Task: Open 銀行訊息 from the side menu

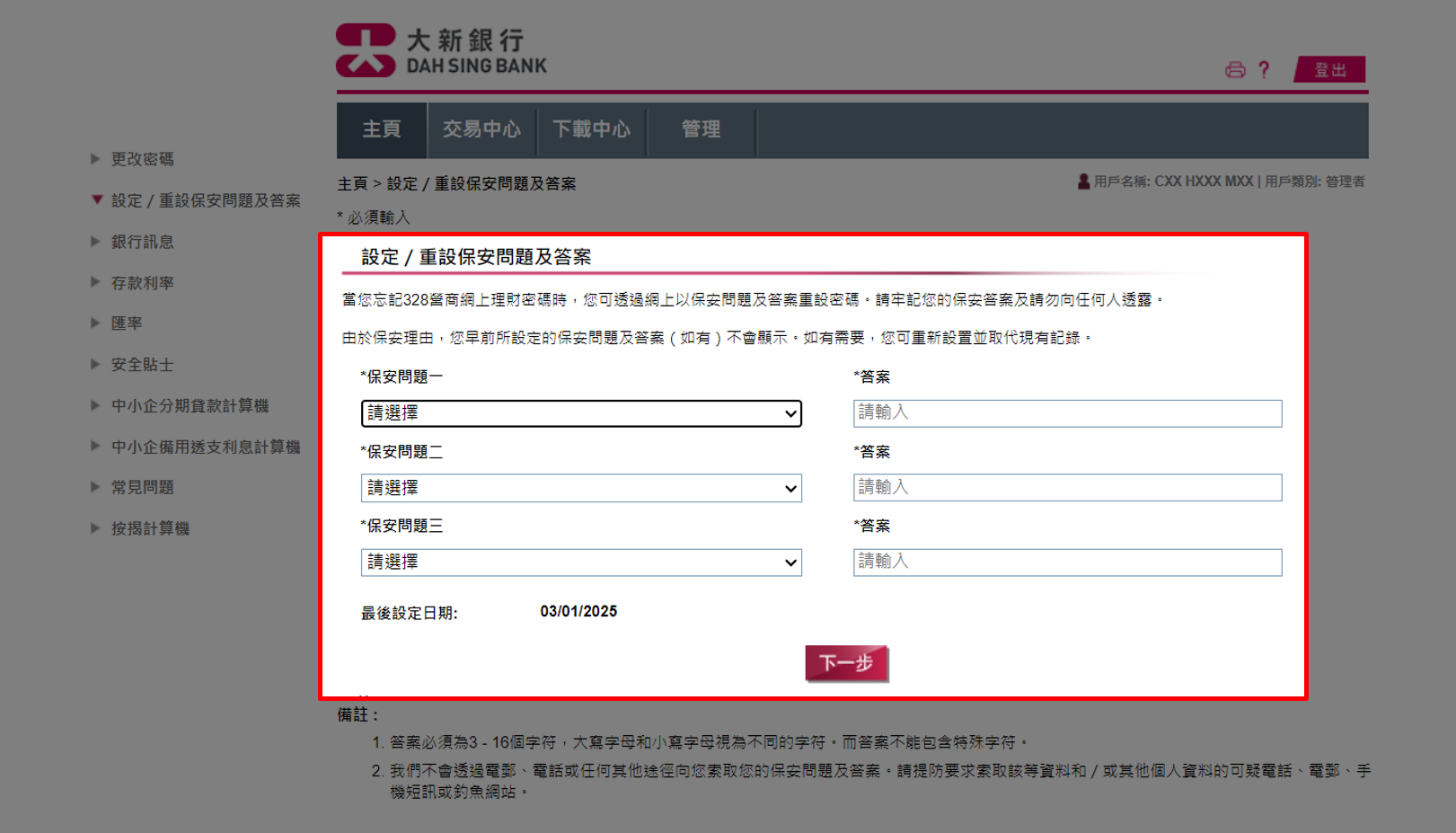Action: pos(142,242)
